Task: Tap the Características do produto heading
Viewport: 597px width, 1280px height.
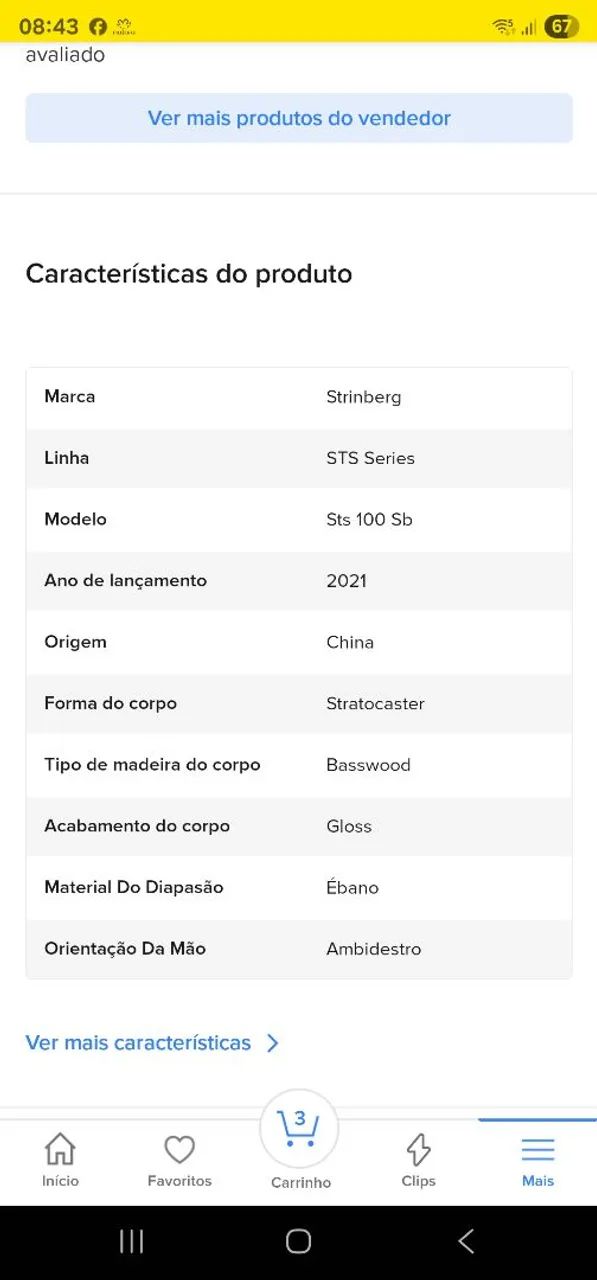Action: [189, 274]
